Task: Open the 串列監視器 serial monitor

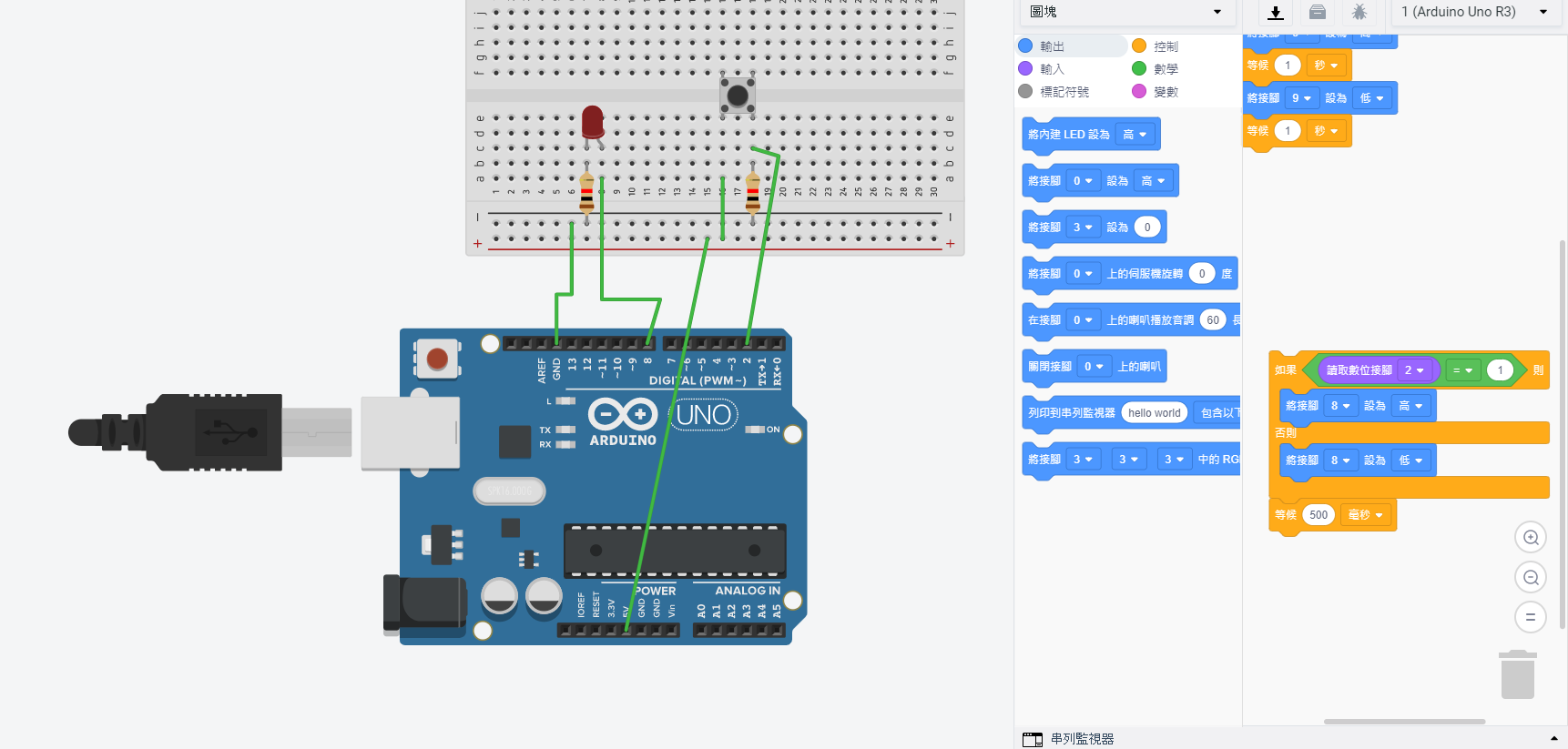Action: click(1082, 739)
